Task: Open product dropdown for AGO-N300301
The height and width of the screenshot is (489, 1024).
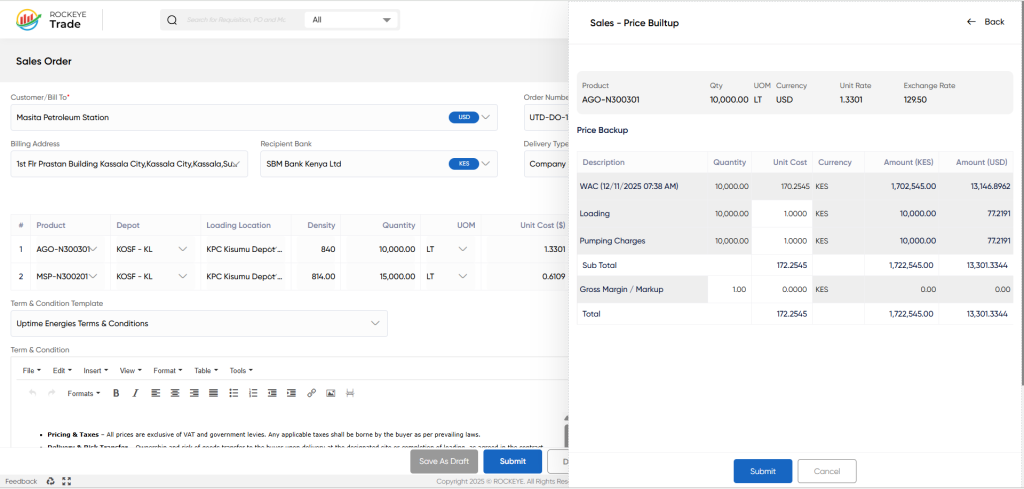Action: coord(94,249)
